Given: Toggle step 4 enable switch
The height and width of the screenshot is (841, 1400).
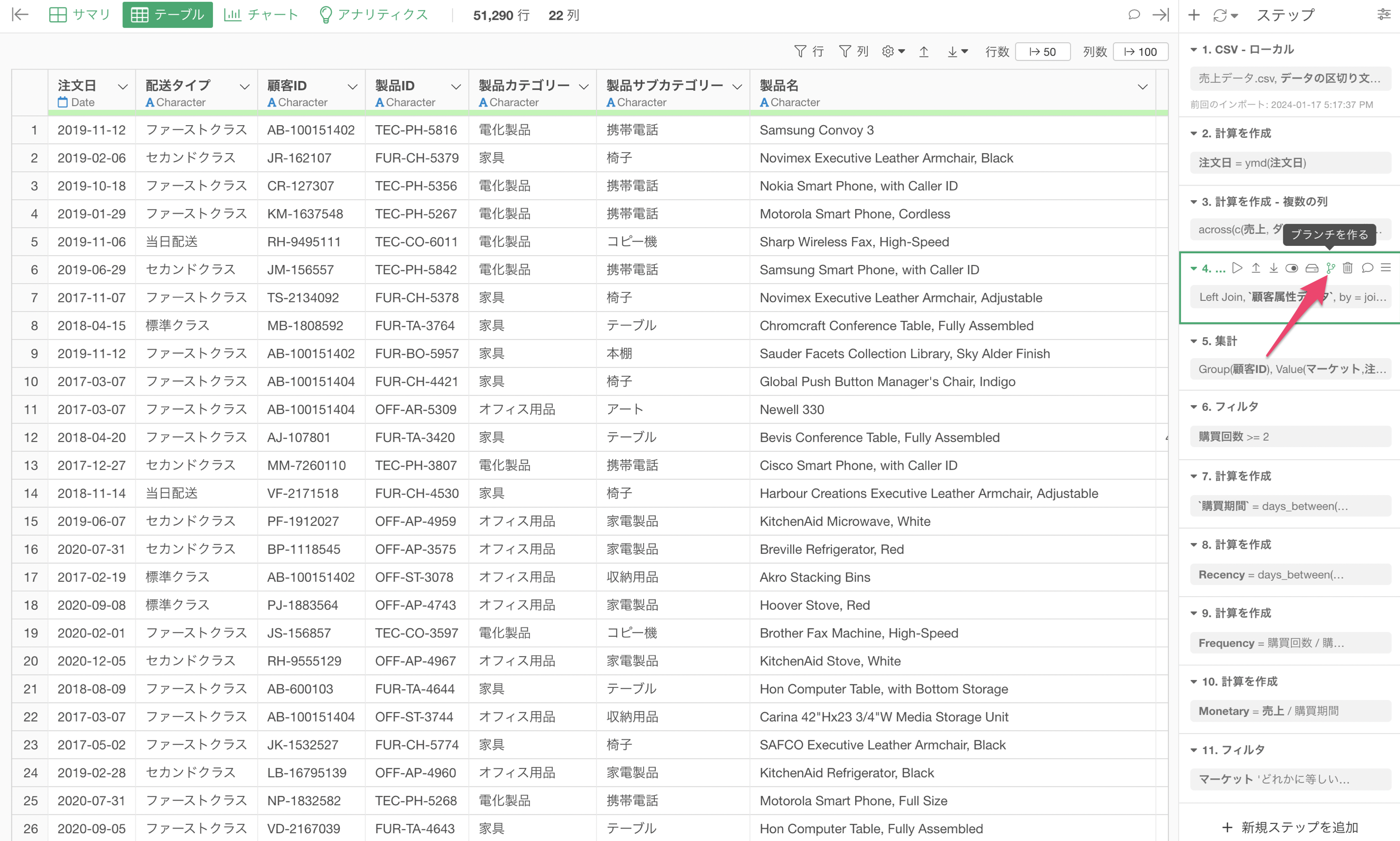Looking at the screenshot, I should click(x=1292, y=268).
